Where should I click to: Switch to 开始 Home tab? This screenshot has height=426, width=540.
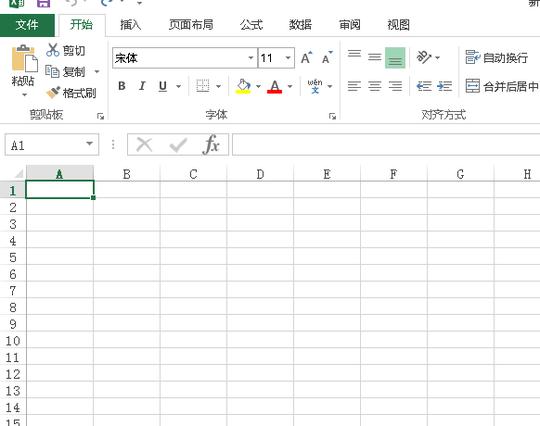coord(82,25)
